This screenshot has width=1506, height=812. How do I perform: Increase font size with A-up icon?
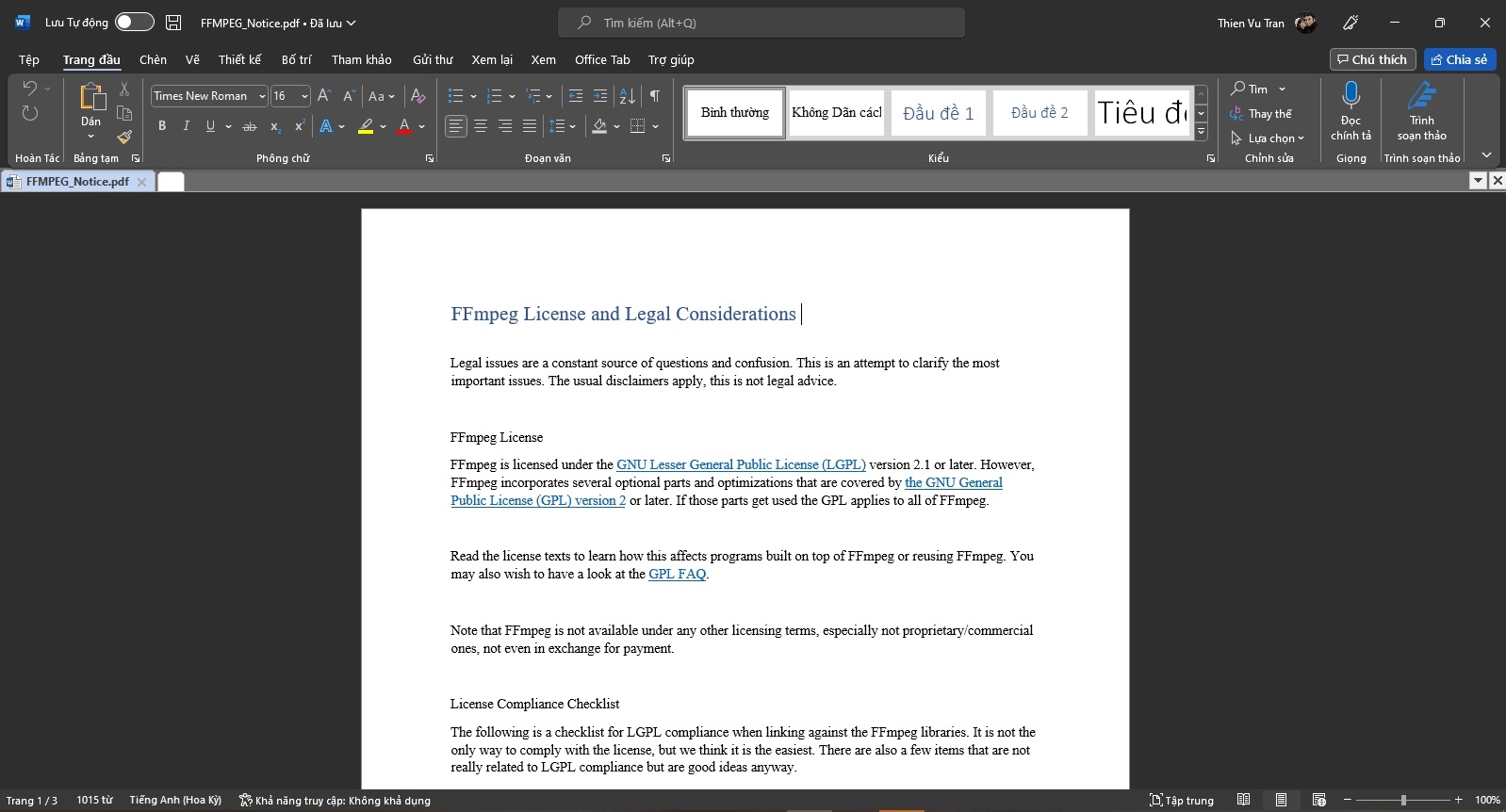coord(324,96)
